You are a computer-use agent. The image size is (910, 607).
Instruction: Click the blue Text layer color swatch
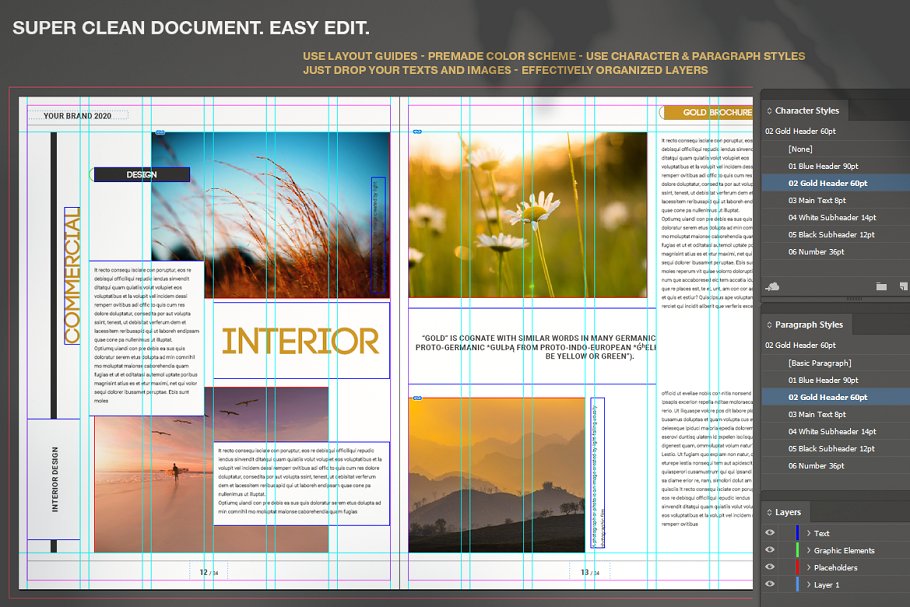tap(796, 533)
